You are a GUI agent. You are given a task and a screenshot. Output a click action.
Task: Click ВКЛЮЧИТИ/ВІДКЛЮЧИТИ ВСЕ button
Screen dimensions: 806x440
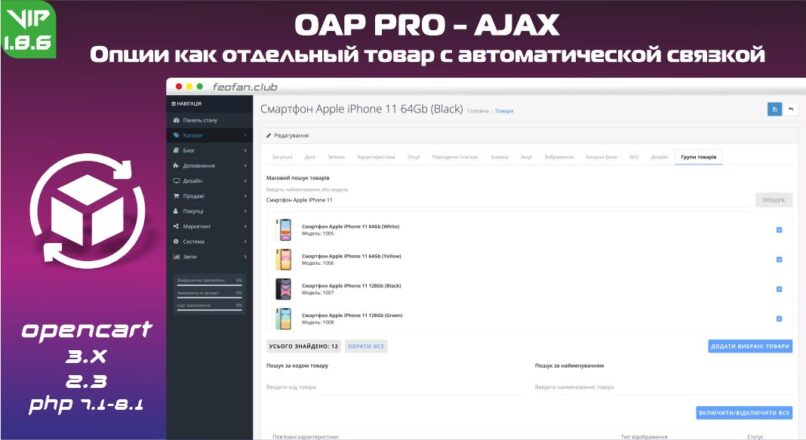pyautogui.click(x=744, y=413)
